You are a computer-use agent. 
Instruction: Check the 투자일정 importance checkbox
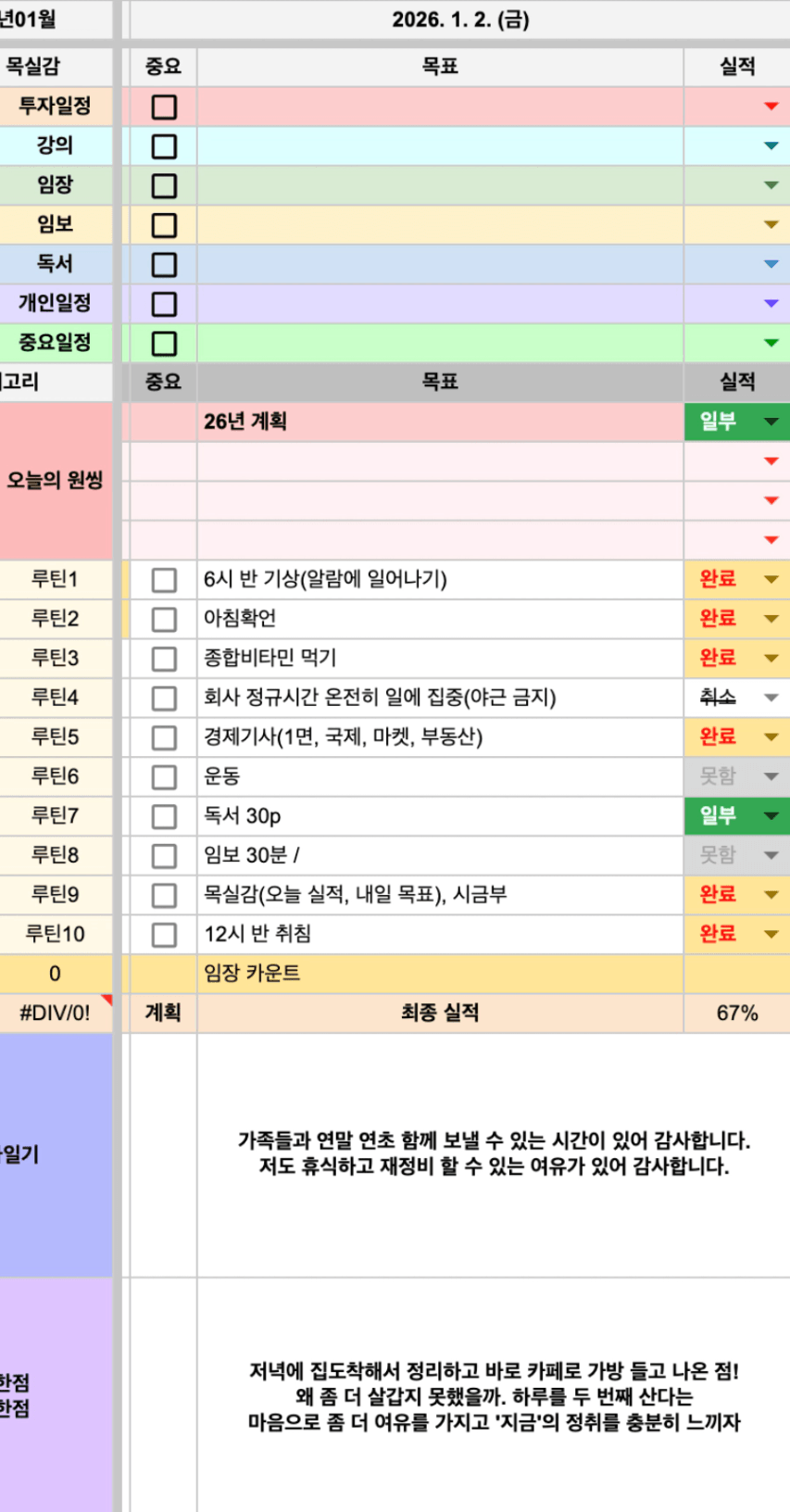click(x=164, y=107)
